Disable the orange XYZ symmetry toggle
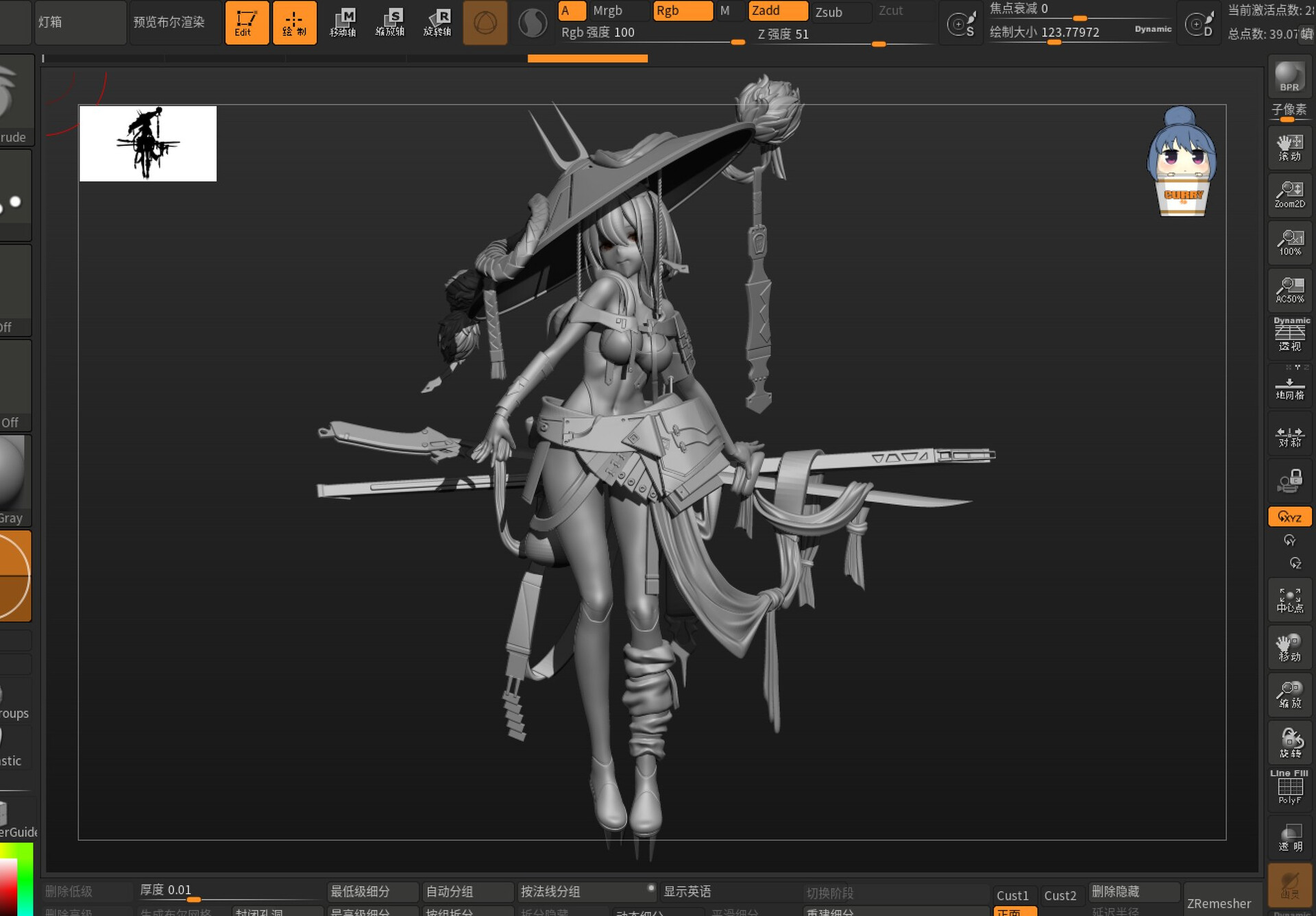Viewport: 1316px width, 916px height. coord(1289,517)
